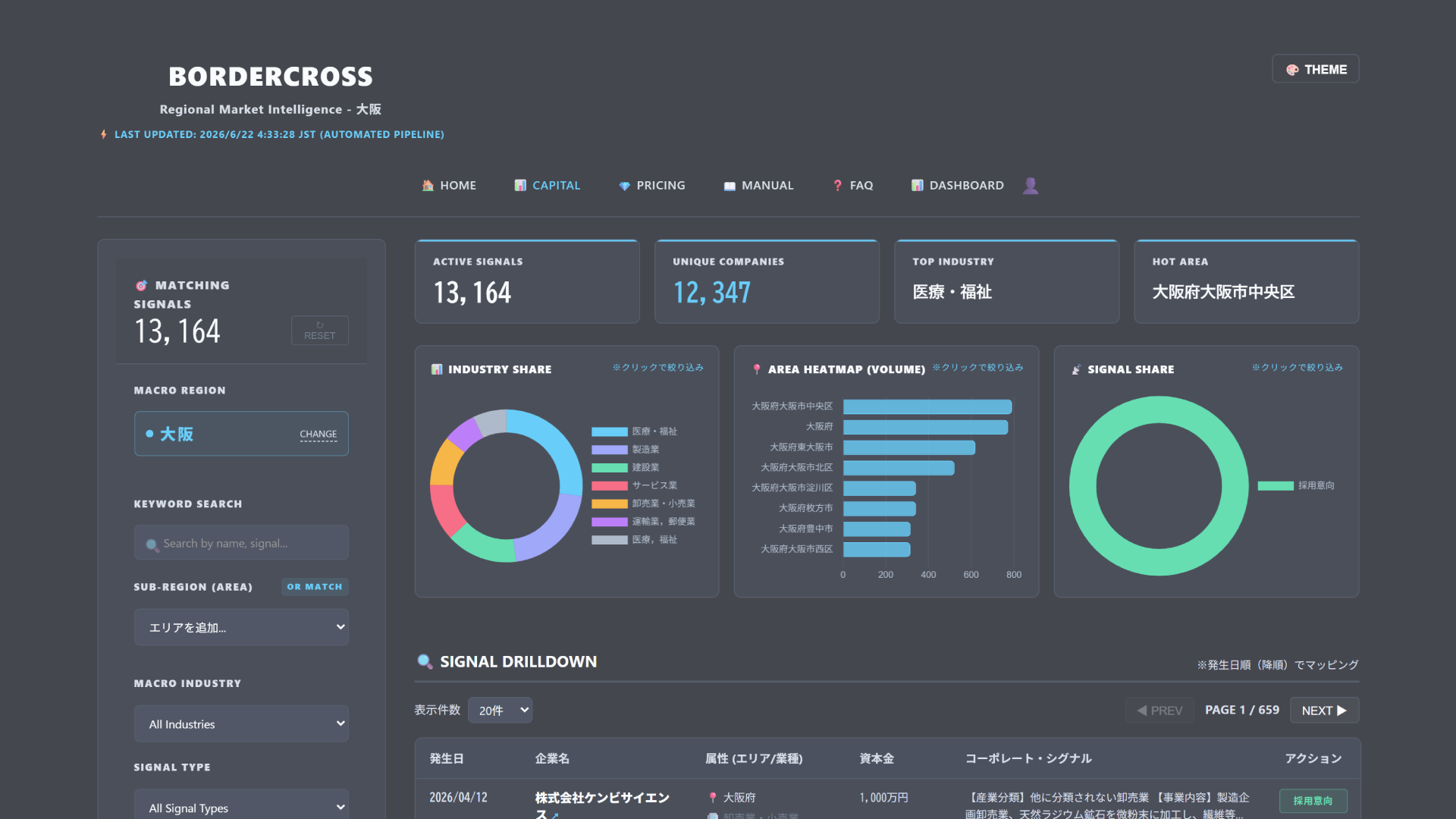Click the Industry Share chart icon
Image resolution: width=1456 pixels, height=819 pixels.
coord(437,369)
